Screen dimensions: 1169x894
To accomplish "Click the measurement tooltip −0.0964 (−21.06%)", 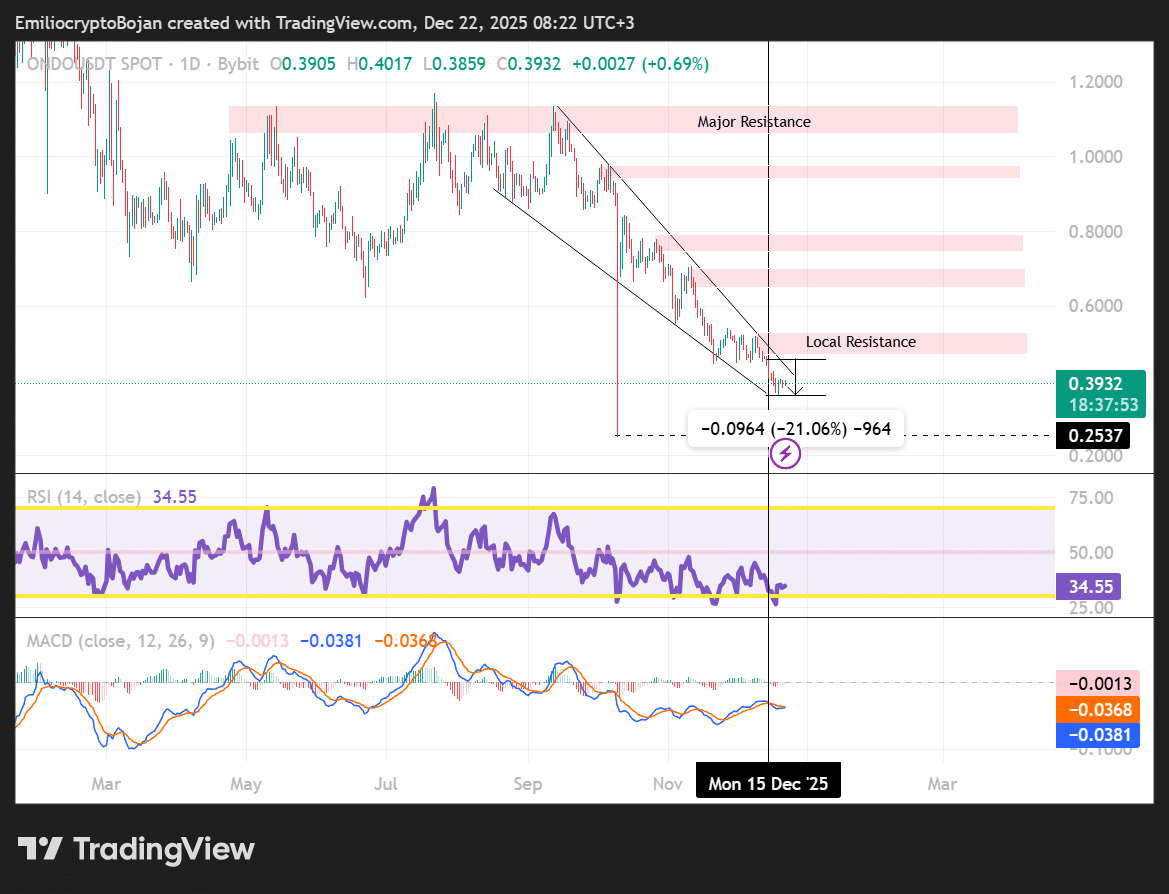I will (x=795, y=429).
